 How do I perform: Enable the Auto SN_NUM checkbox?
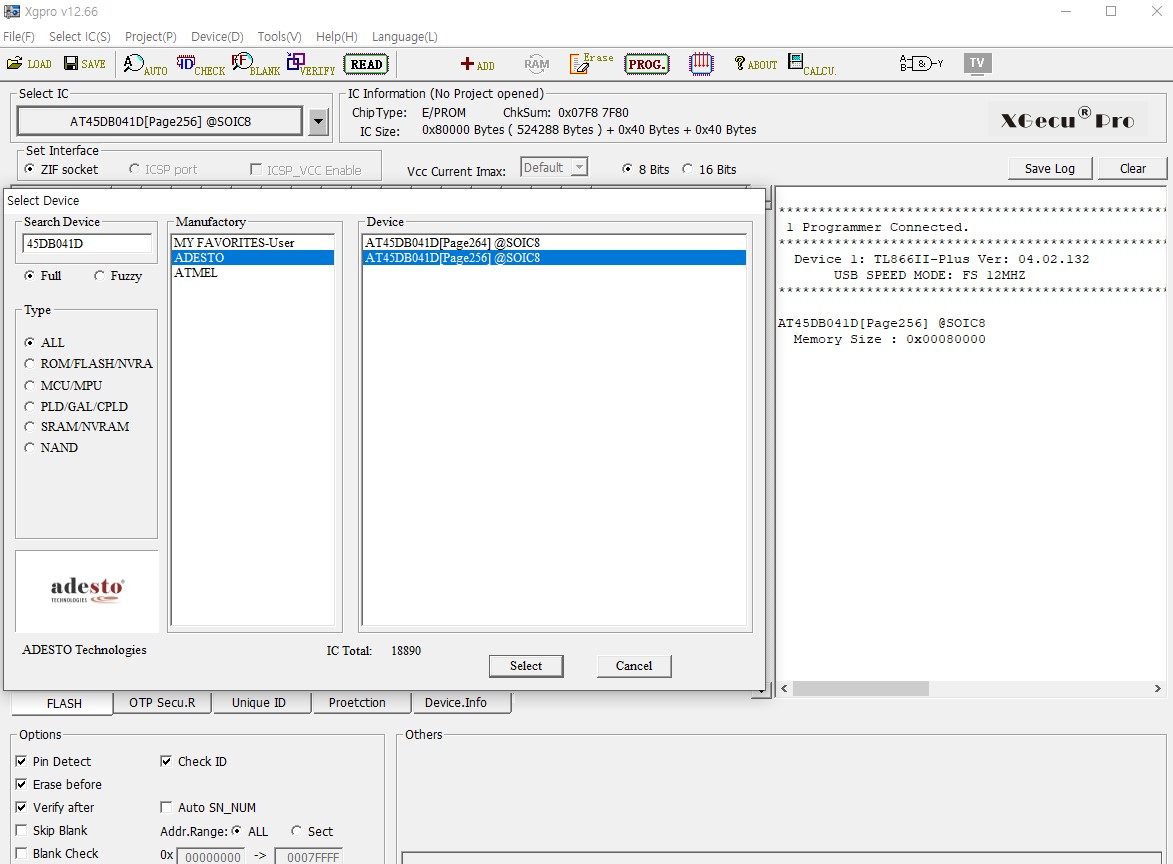(167, 808)
